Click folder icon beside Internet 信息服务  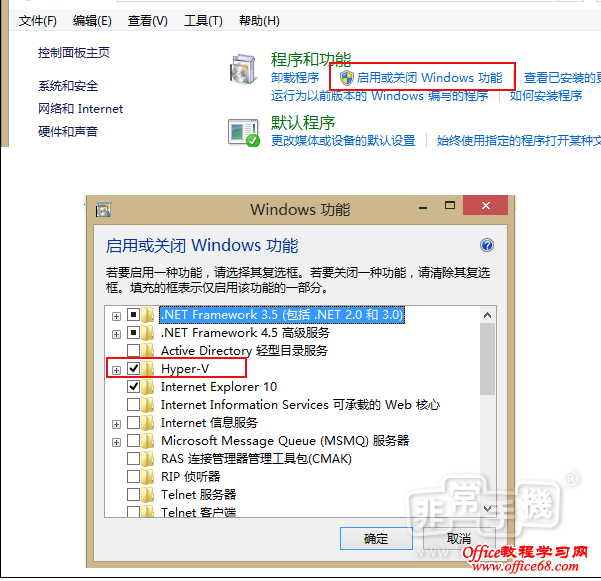pos(148,423)
